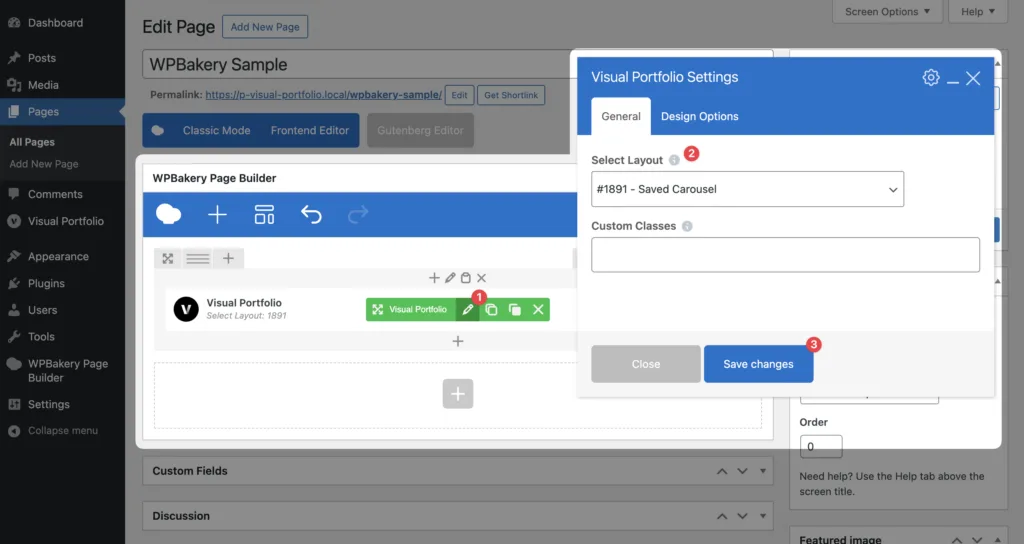Change the row layout via columns icon

(197, 259)
